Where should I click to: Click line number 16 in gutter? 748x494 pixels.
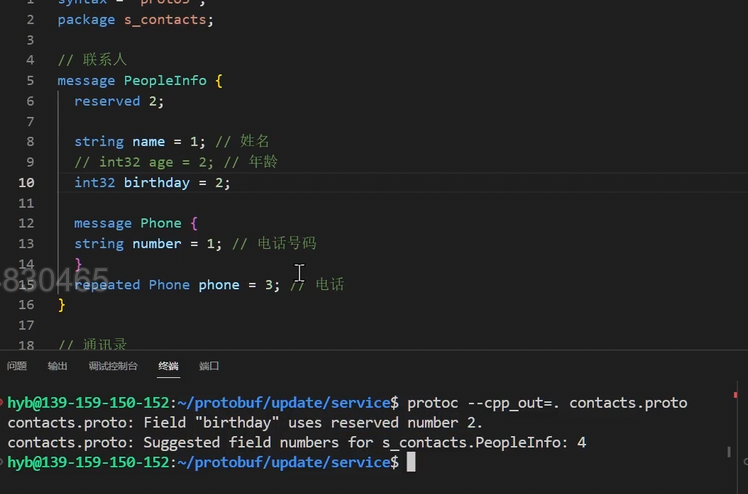click(26, 305)
